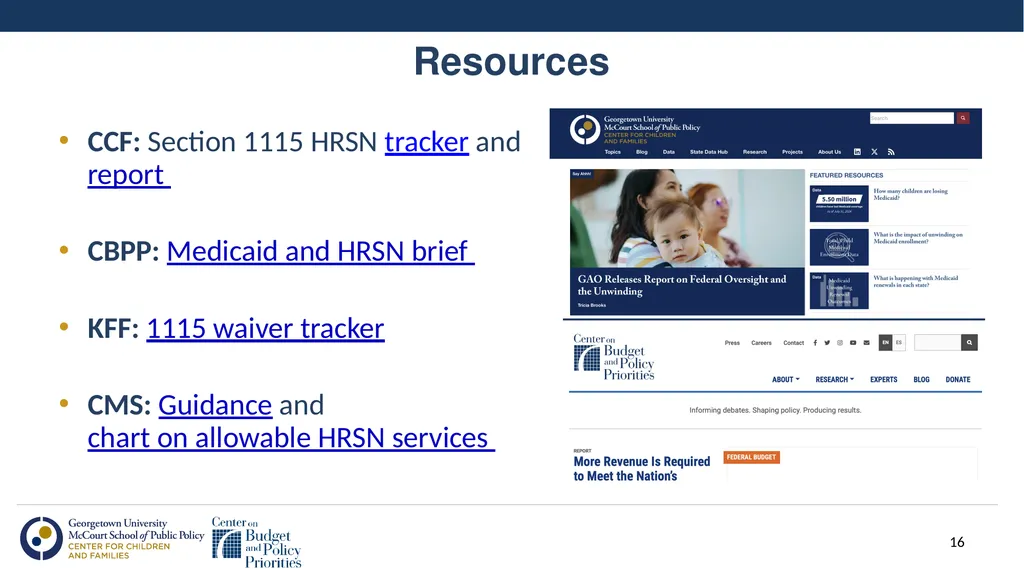Screen dimensions: 1024x575
Task: Click the Georgetown CCF logo in slide footer
Action: tap(112, 538)
